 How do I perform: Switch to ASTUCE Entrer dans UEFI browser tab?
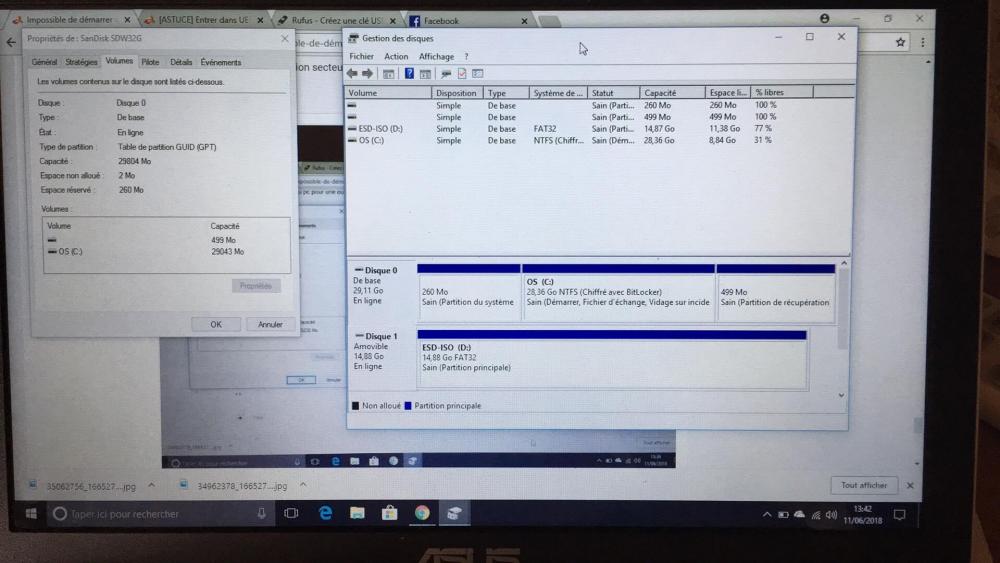(x=203, y=20)
